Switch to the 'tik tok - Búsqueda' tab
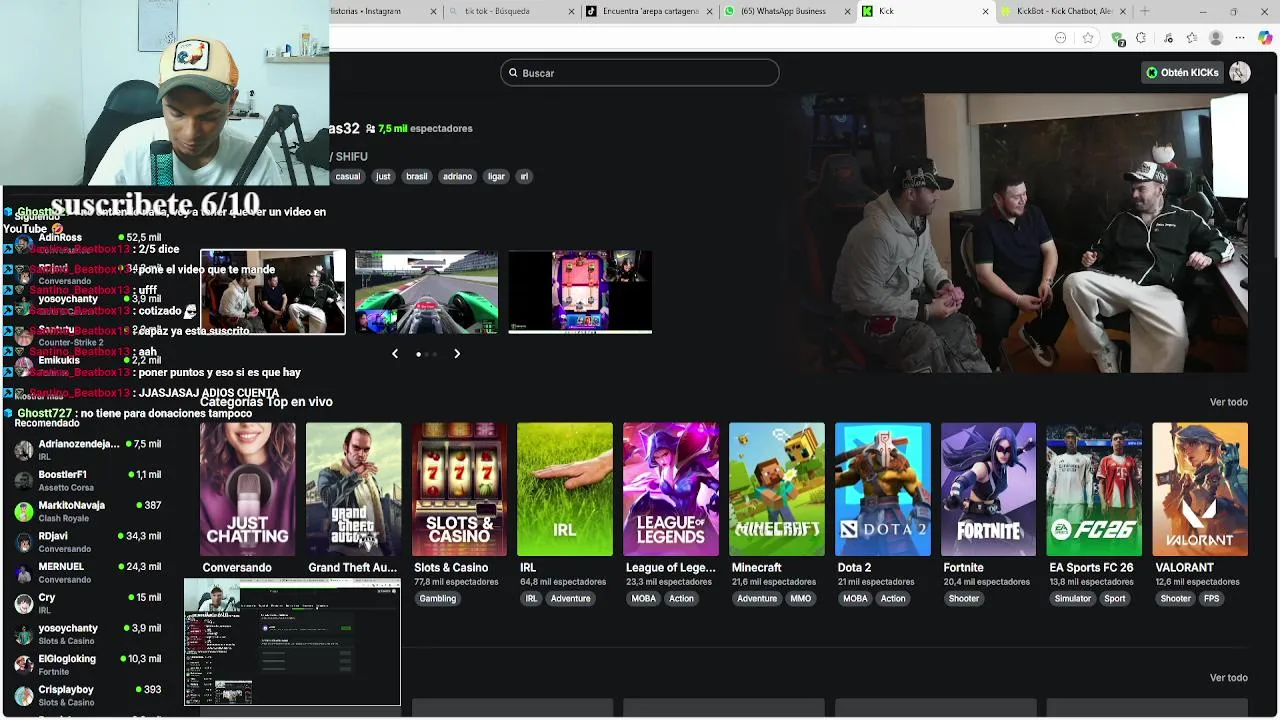 pos(510,11)
